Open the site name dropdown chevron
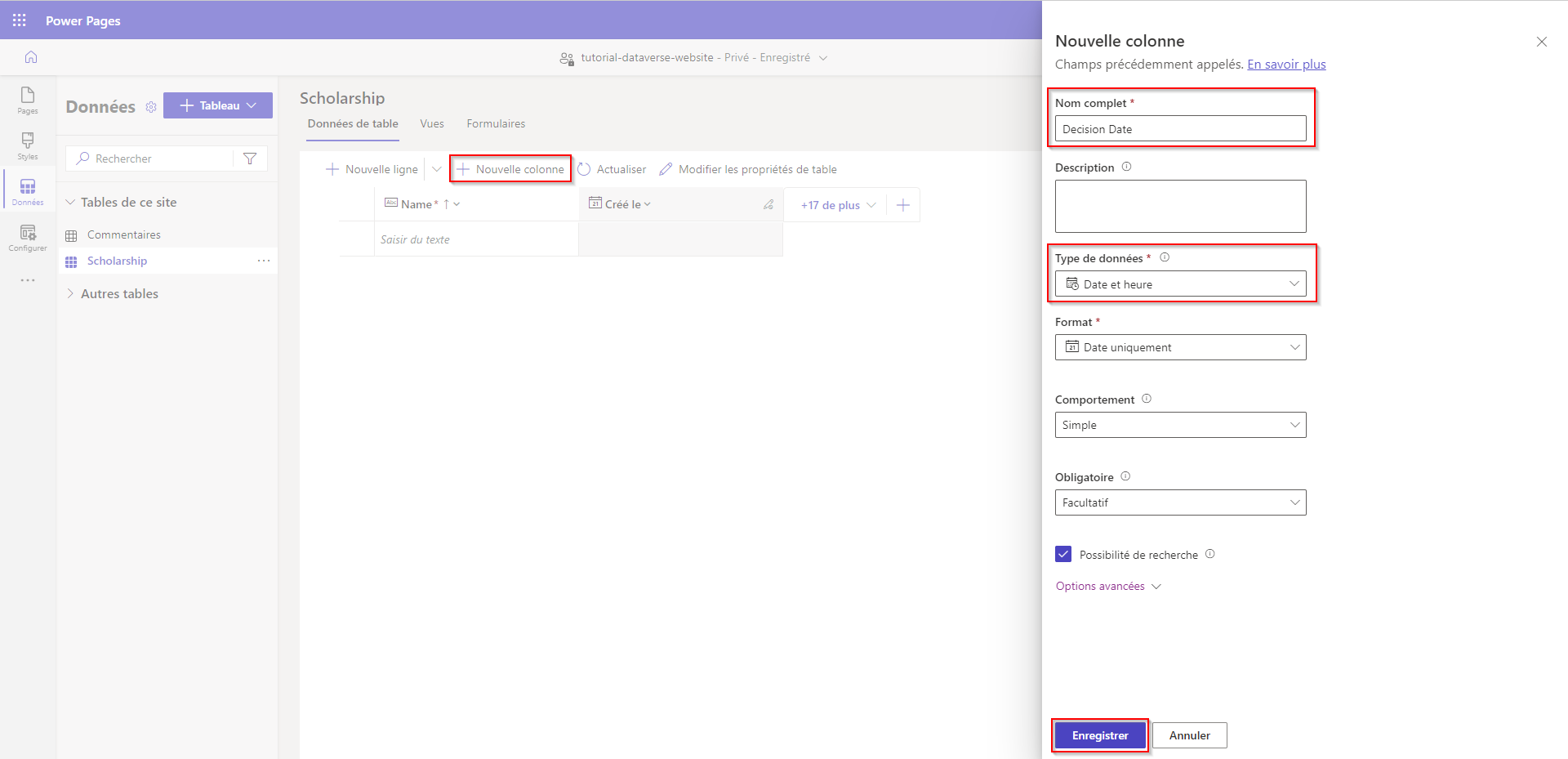Image resolution: width=1568 pixels, height=759 pixels. [823, 58]
